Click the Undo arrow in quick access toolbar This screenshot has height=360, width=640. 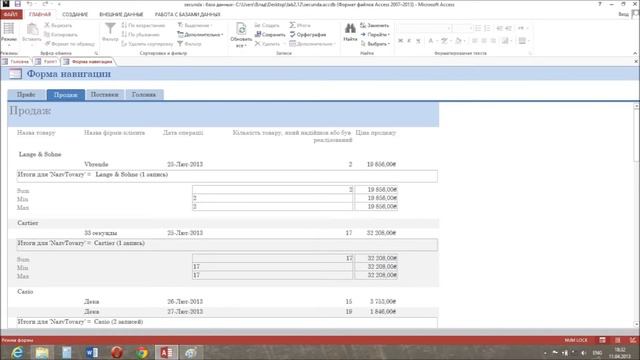pos(30,4)
